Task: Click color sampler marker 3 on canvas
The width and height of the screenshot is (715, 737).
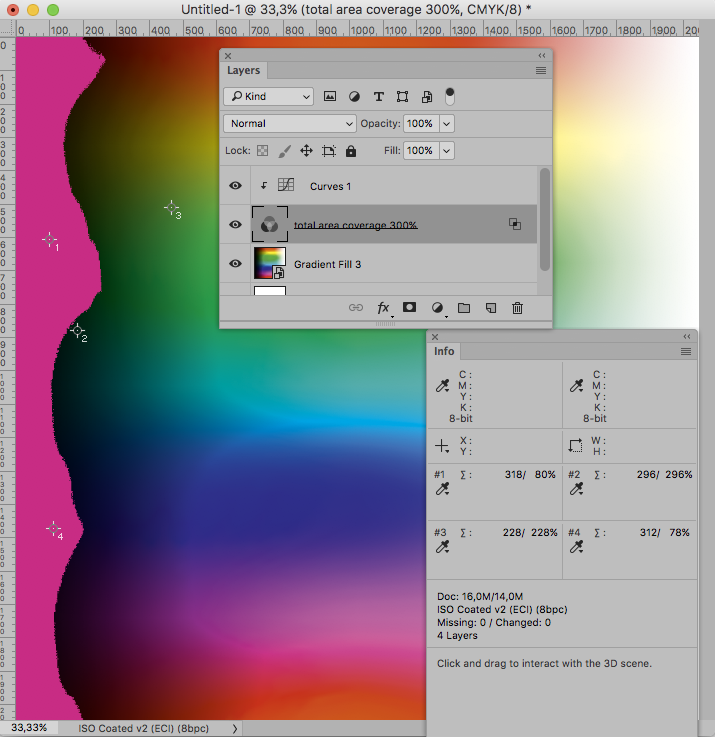Action: [x=172, y=207]
